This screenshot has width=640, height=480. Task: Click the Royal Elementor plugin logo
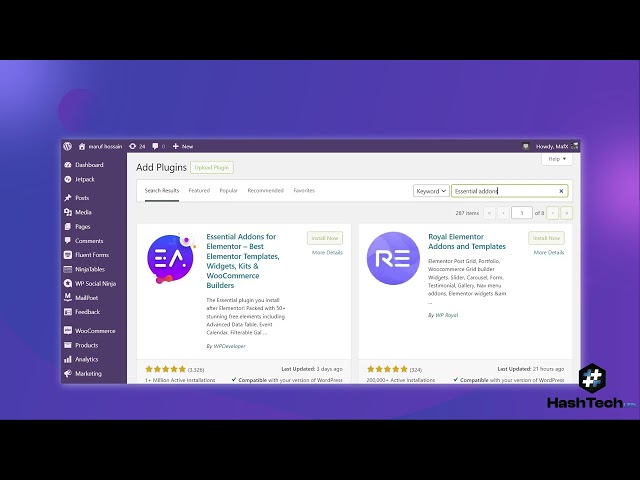click(393, 258)
